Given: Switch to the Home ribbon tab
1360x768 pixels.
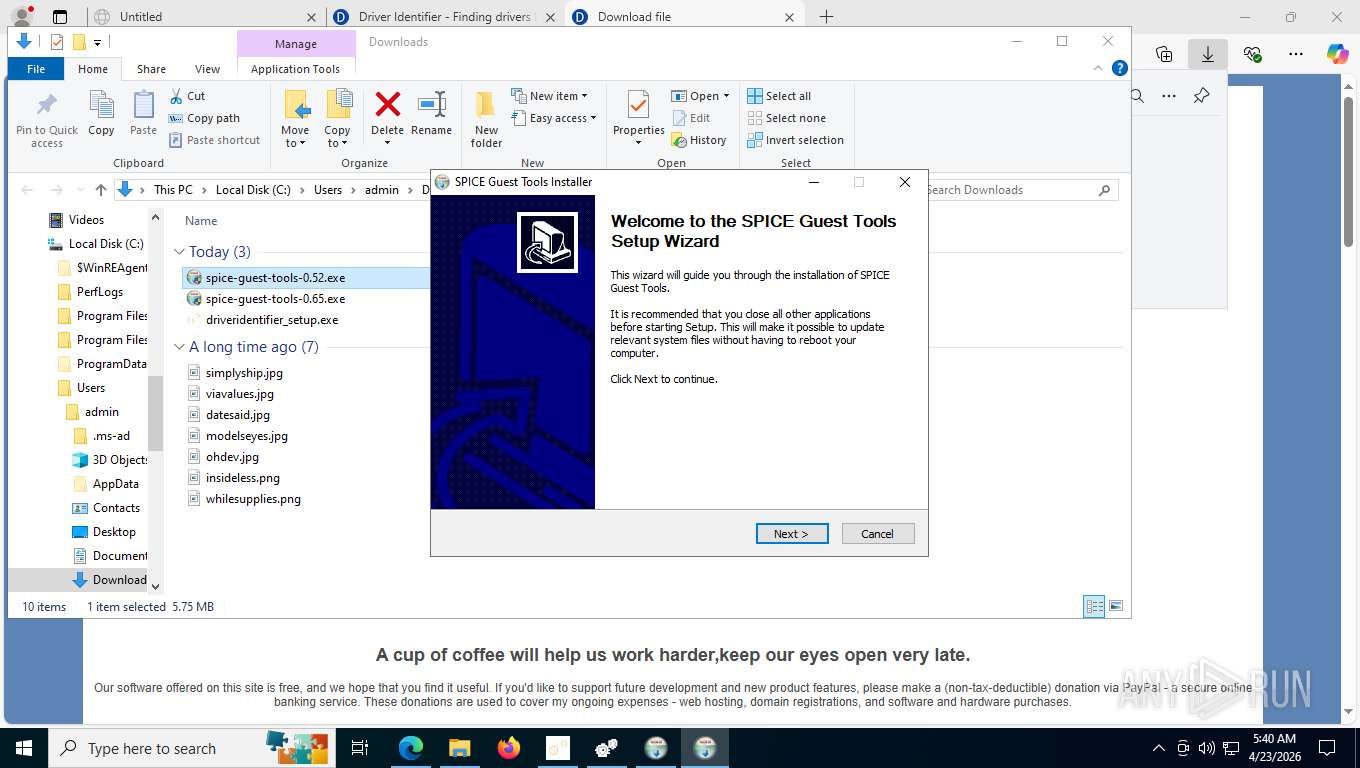Looking at the screenshot, I should pyautogui.click(x=93, y=69).
